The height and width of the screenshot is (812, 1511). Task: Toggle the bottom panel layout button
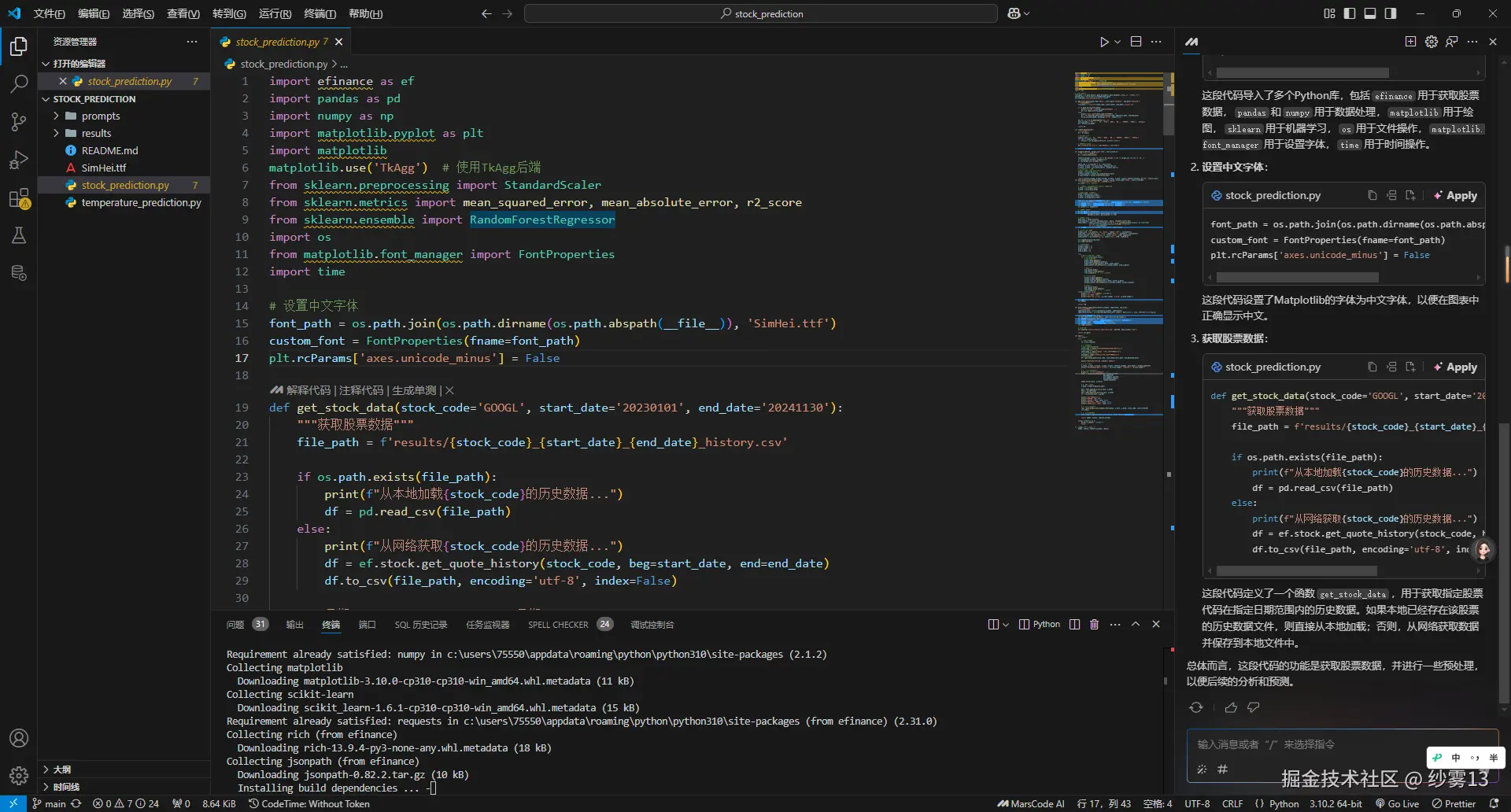(1370, 13)
